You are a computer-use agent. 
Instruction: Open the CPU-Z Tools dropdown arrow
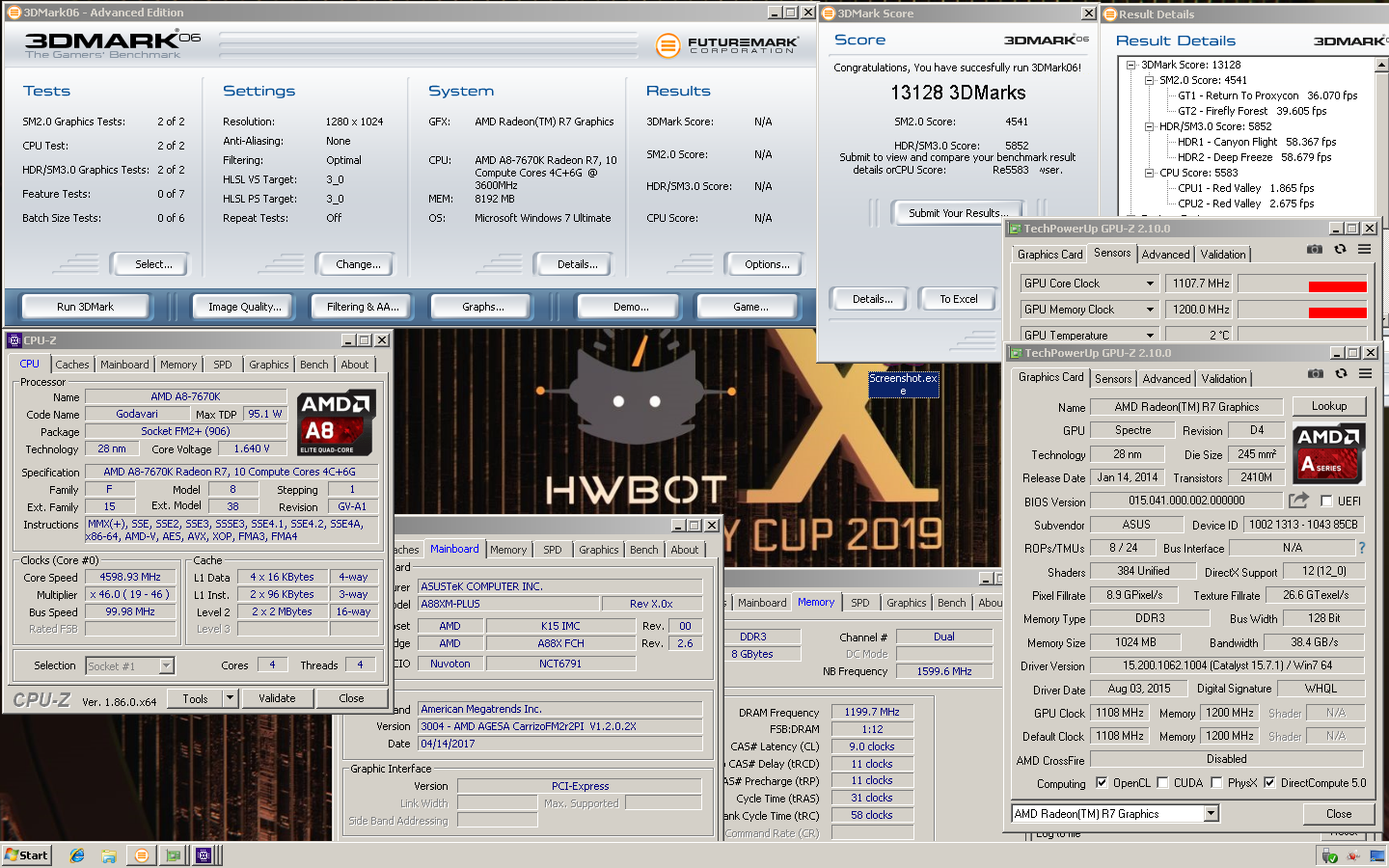pyautogui.click(x=230, y=698)
